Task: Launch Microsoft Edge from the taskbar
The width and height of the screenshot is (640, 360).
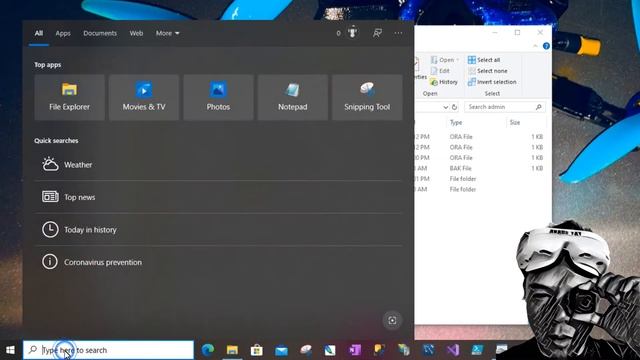Action: (x=208, y=350)
